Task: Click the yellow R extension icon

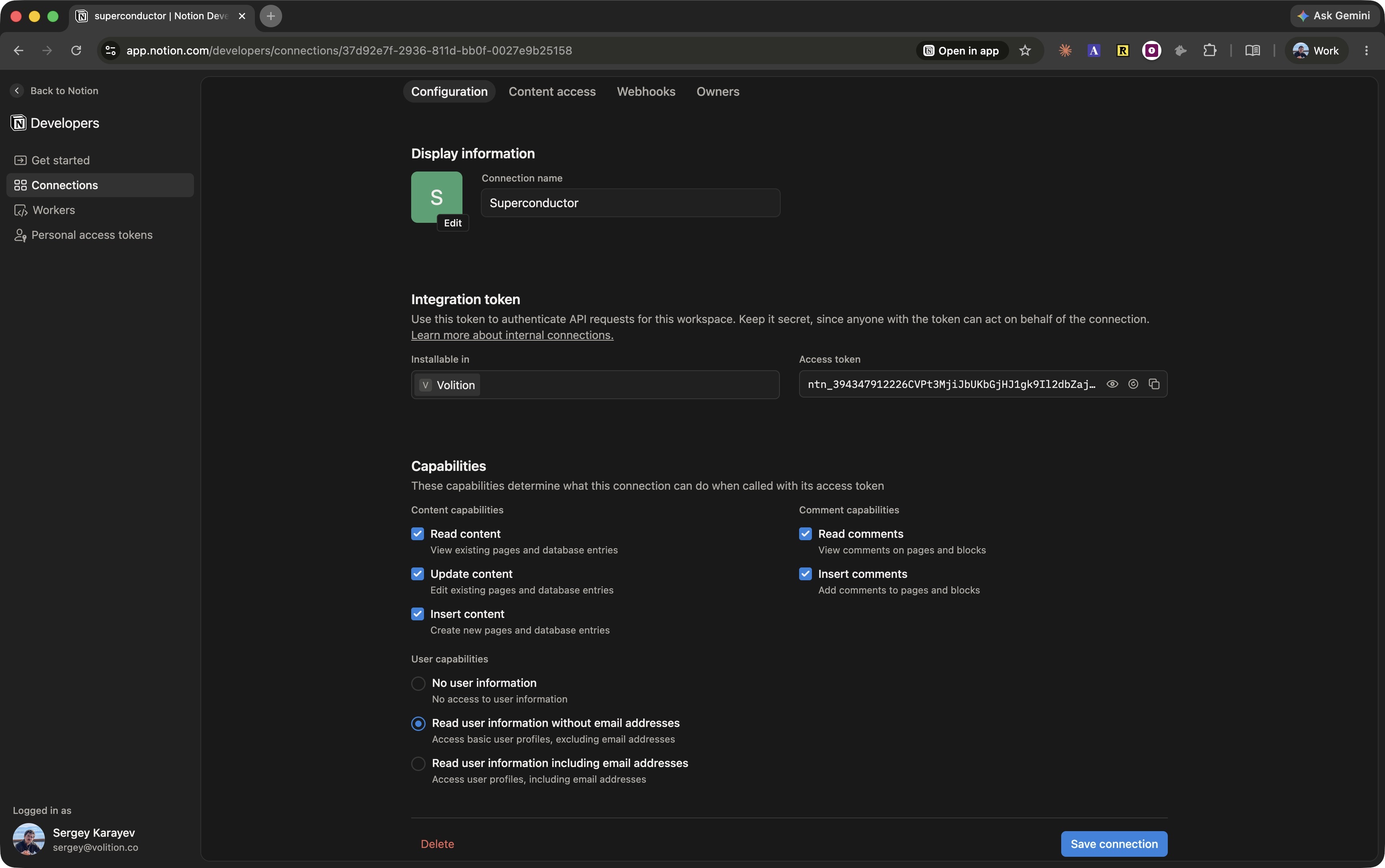Action: (x=1123, y=50)
